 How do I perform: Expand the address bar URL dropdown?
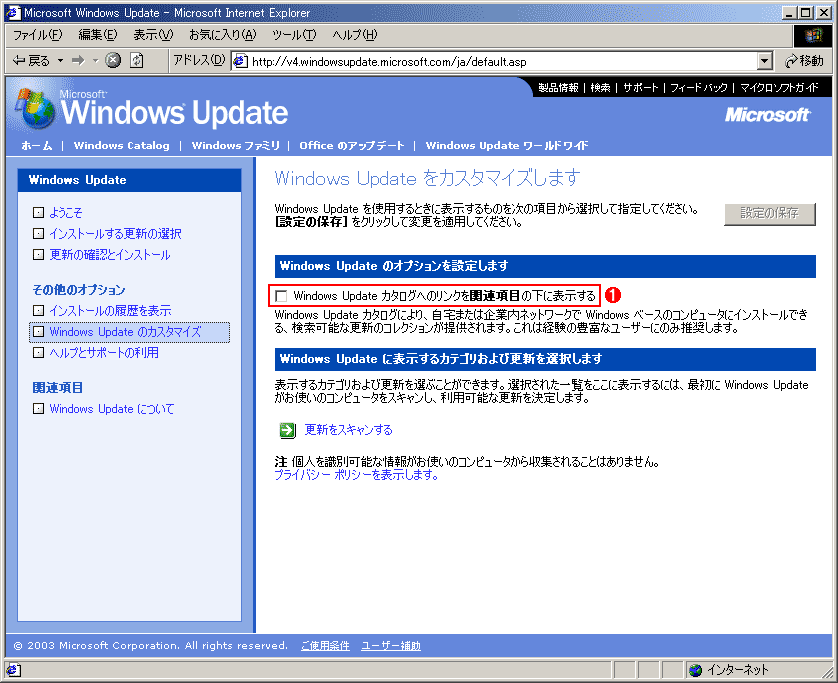765,61
